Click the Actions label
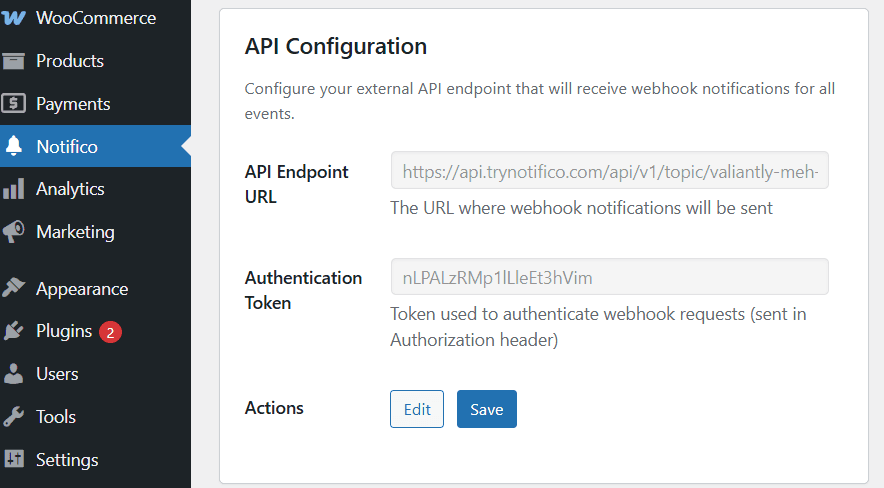Viewport: 884px width, 488px height. click(274, 407)
